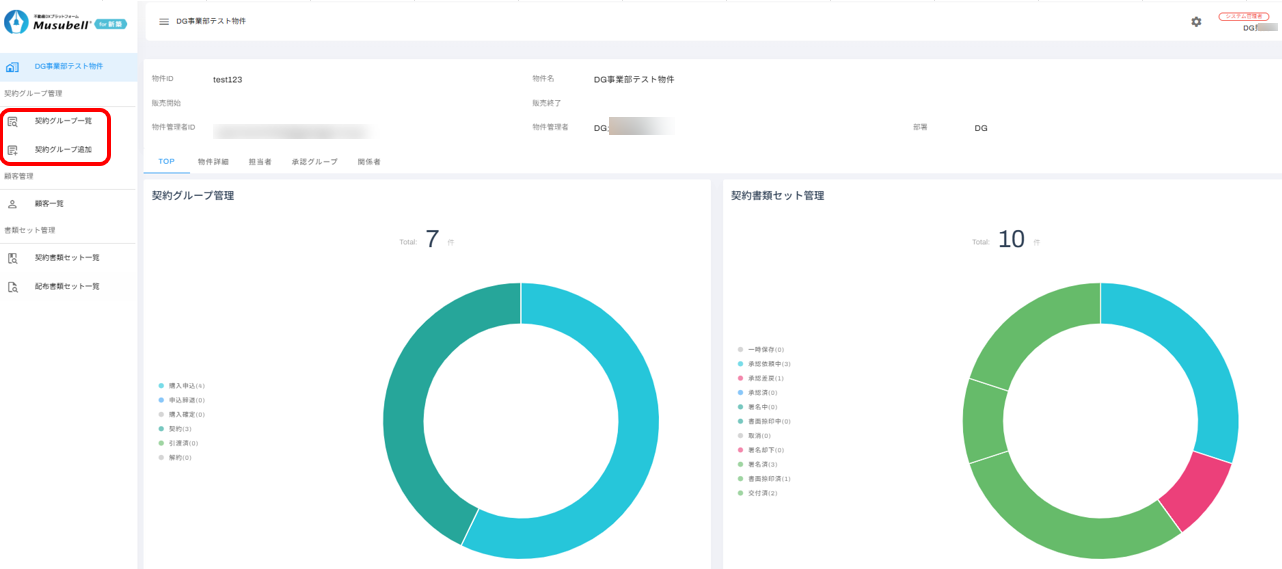
Task: Toggle 契約(3) legend item in group chart
Action: 182,428
